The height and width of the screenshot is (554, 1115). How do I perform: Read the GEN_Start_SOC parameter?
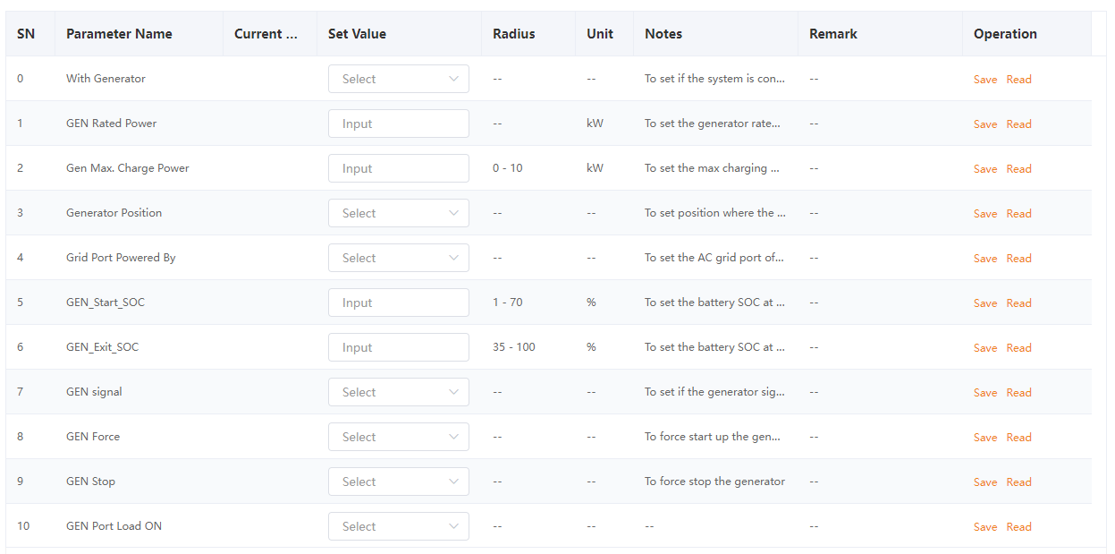[1018, 304]
